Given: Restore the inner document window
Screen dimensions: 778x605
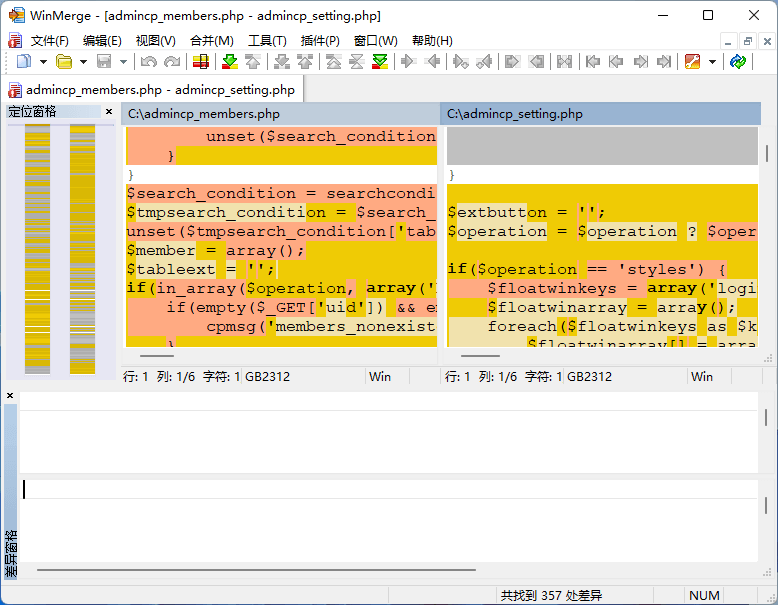Looking at the screenshot, I should click(x=748, y=41).
